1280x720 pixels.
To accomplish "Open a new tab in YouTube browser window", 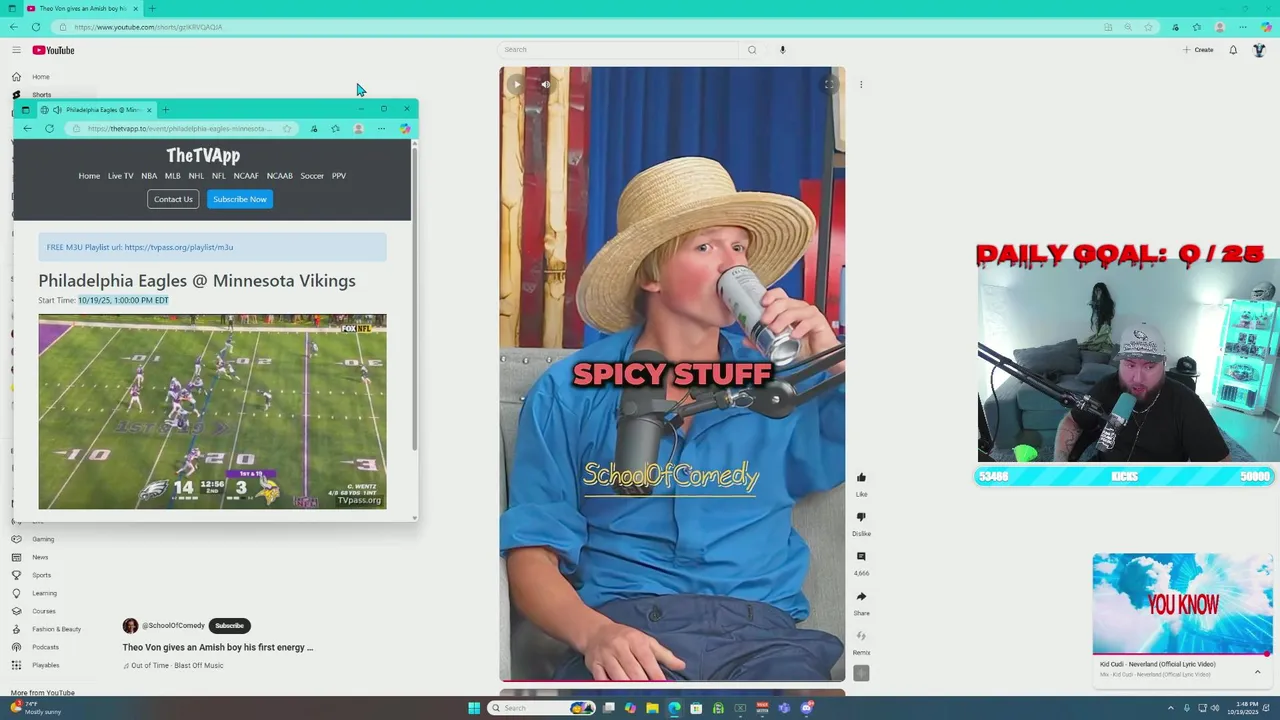I will pyautogui.click(x=152, y=8).
